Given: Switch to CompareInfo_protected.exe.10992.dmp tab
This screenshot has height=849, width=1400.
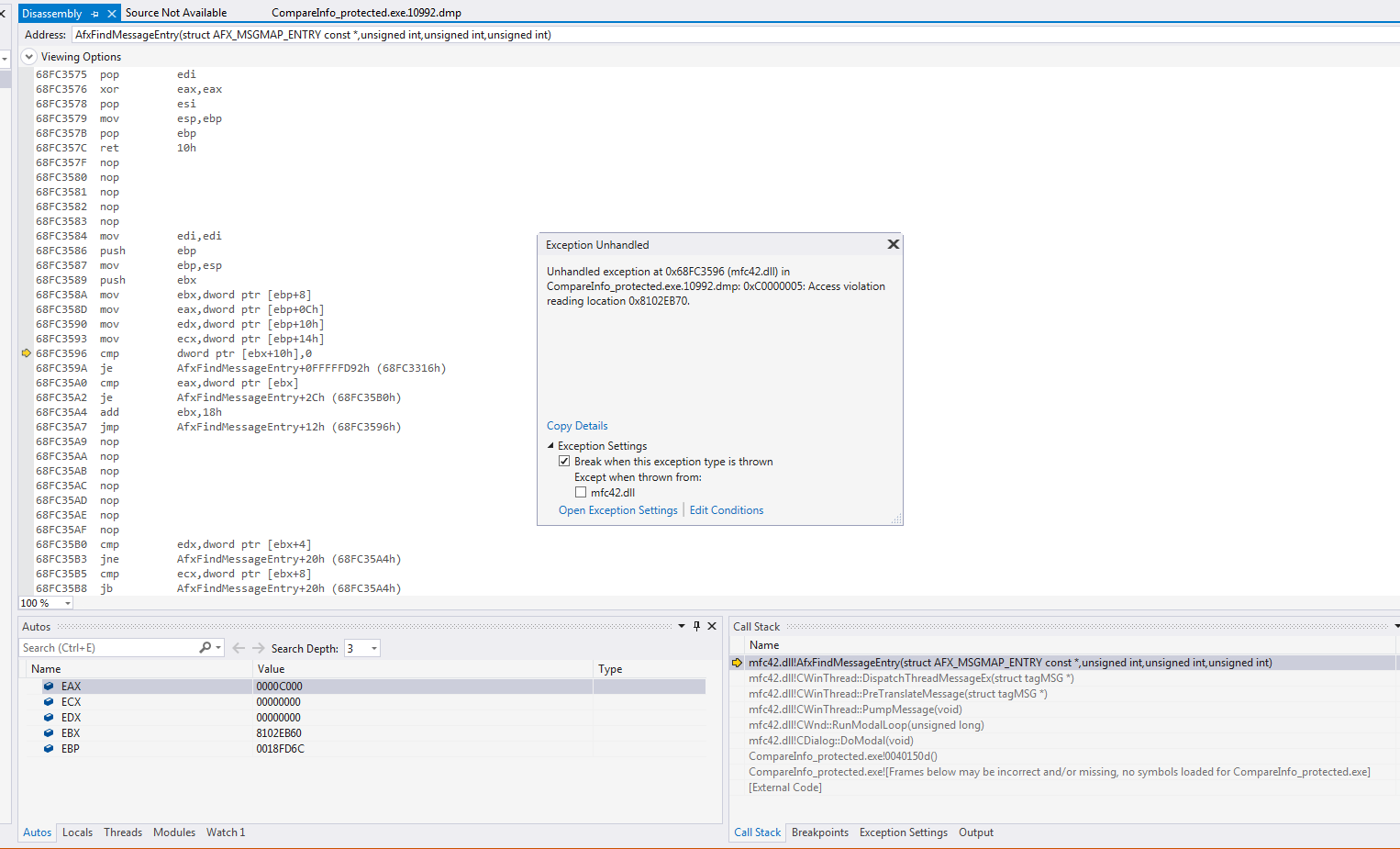Looking at the screenshot, I should 366,13.
